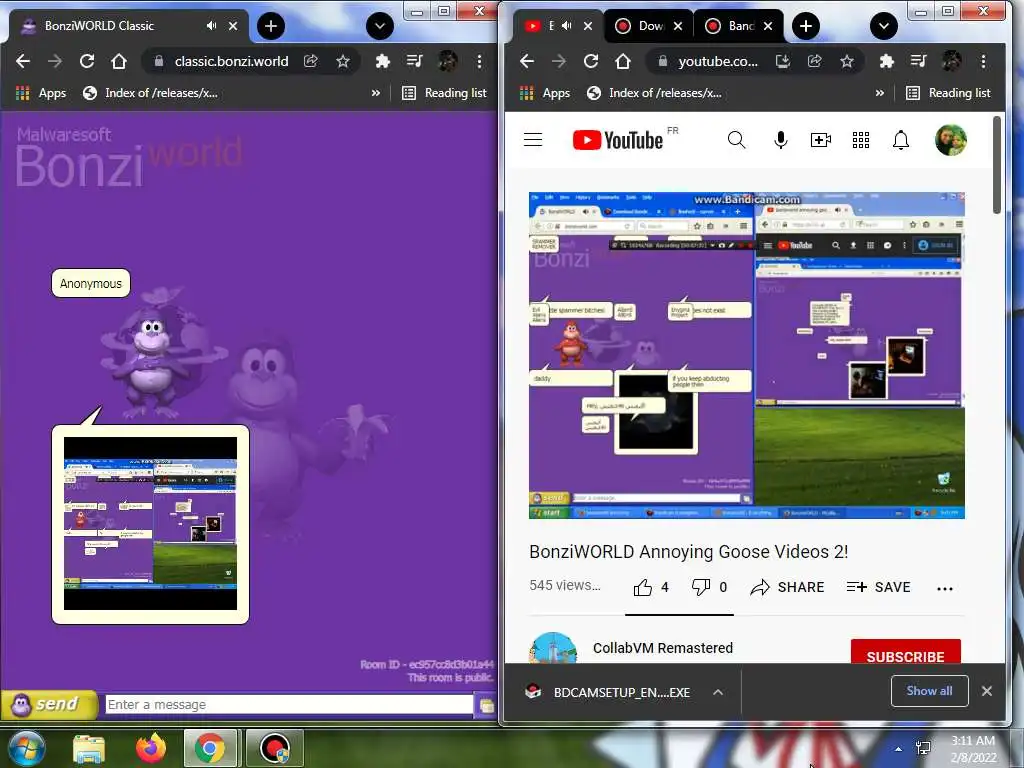The width and height of the screenshot is (1024, 768).
Task: Open tab search dropdown in BonziWORLD window
Action: coord(379,26)
